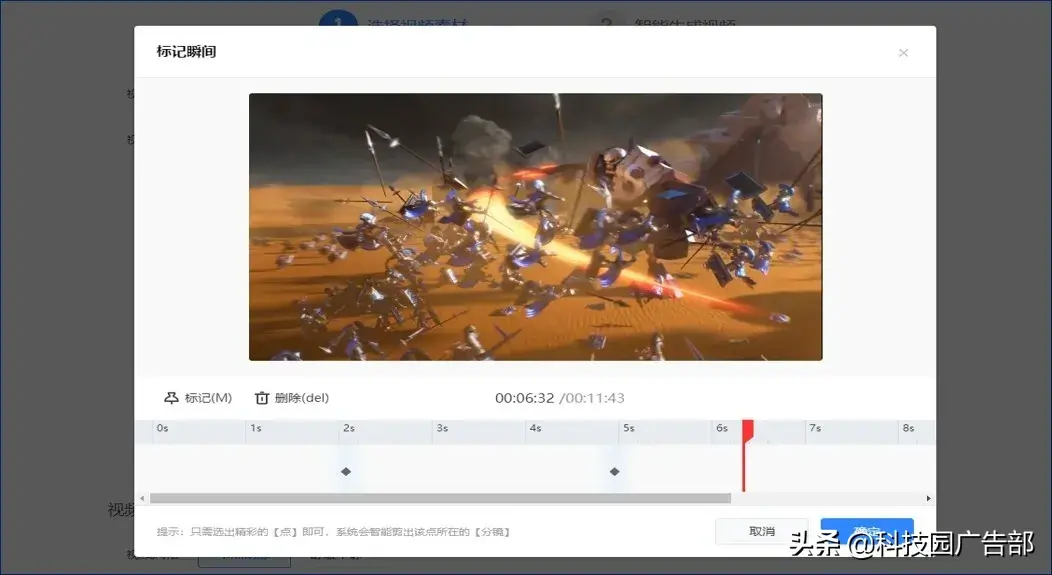Select the diamond marker near 2s

(346, 472)
